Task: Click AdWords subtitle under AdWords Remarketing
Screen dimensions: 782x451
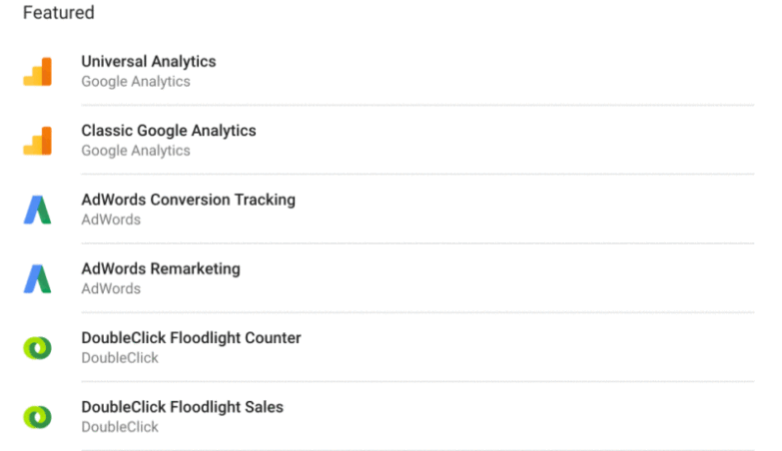Action: 111,288
